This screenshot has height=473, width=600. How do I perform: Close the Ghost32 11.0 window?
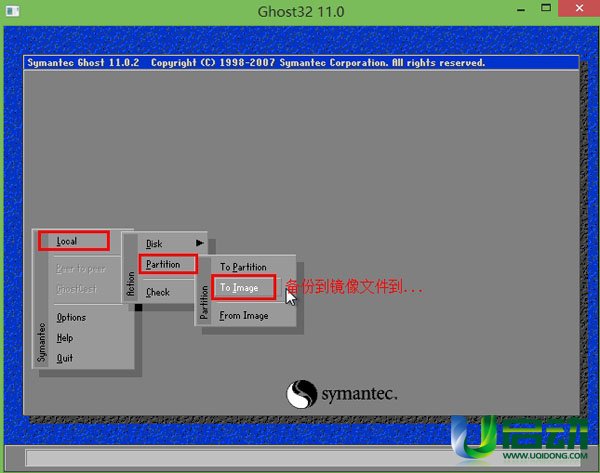click(579, 8)
